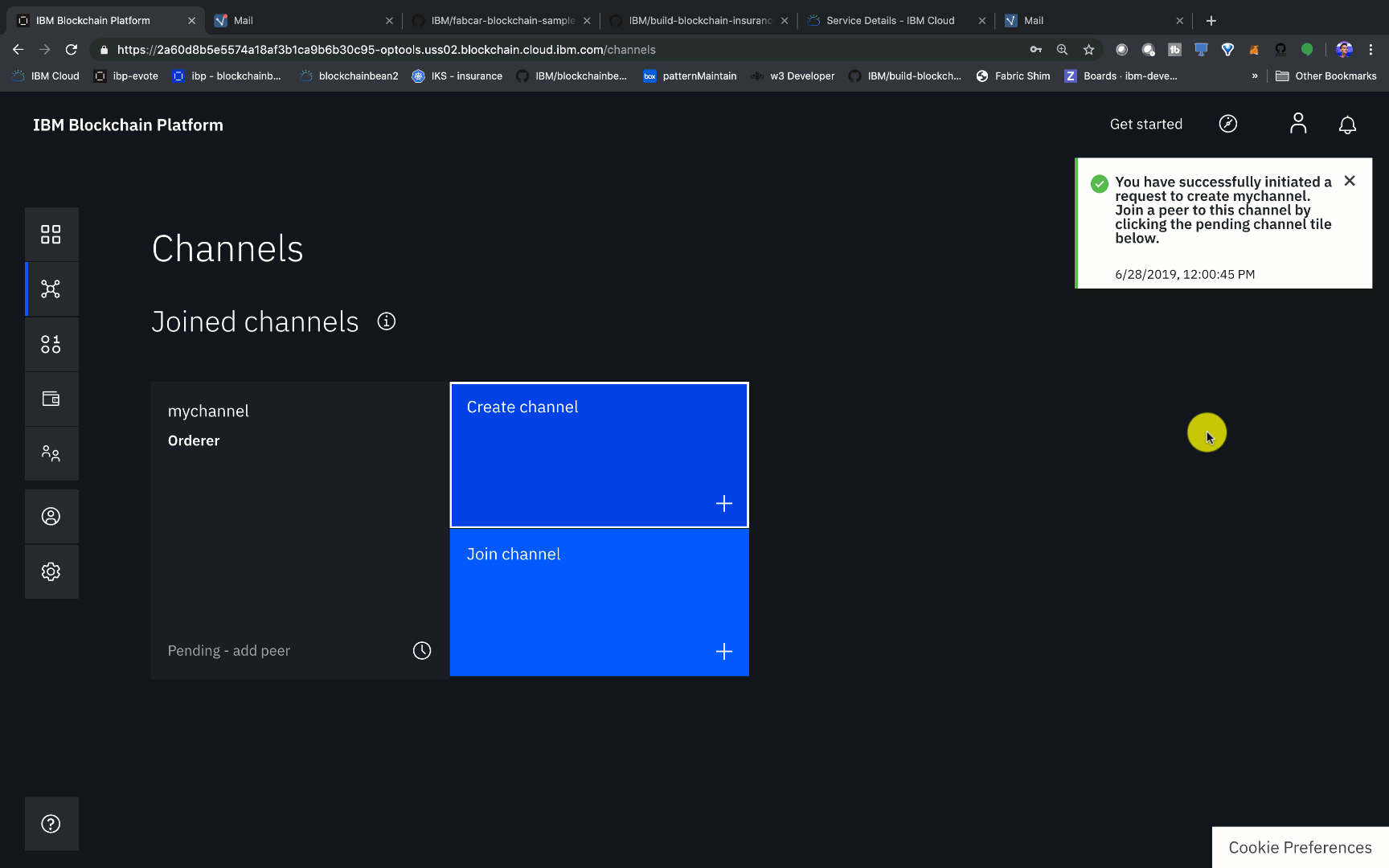Expand the hidden bookmarks chevron

(1255, 76)
